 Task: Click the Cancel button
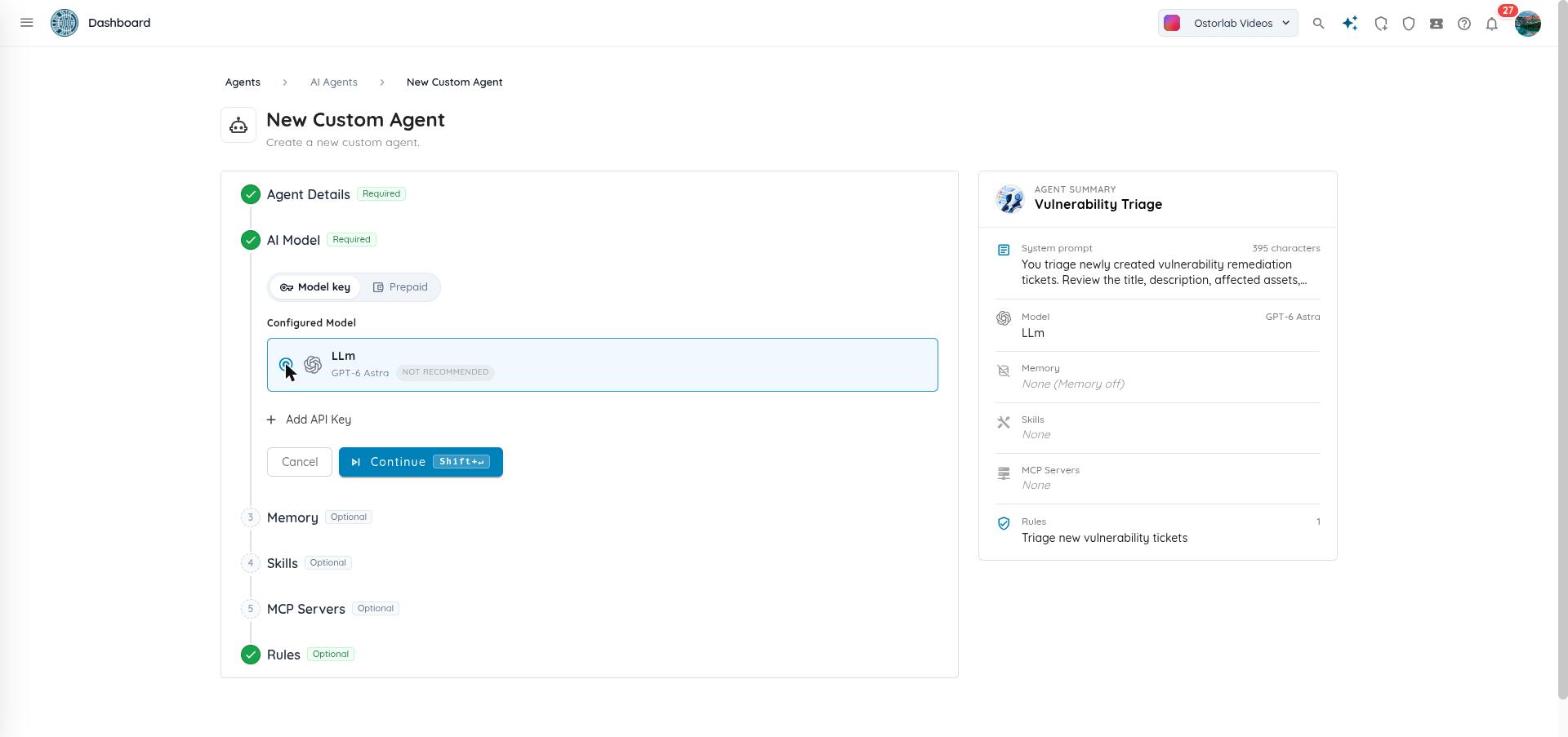point(299,462)
